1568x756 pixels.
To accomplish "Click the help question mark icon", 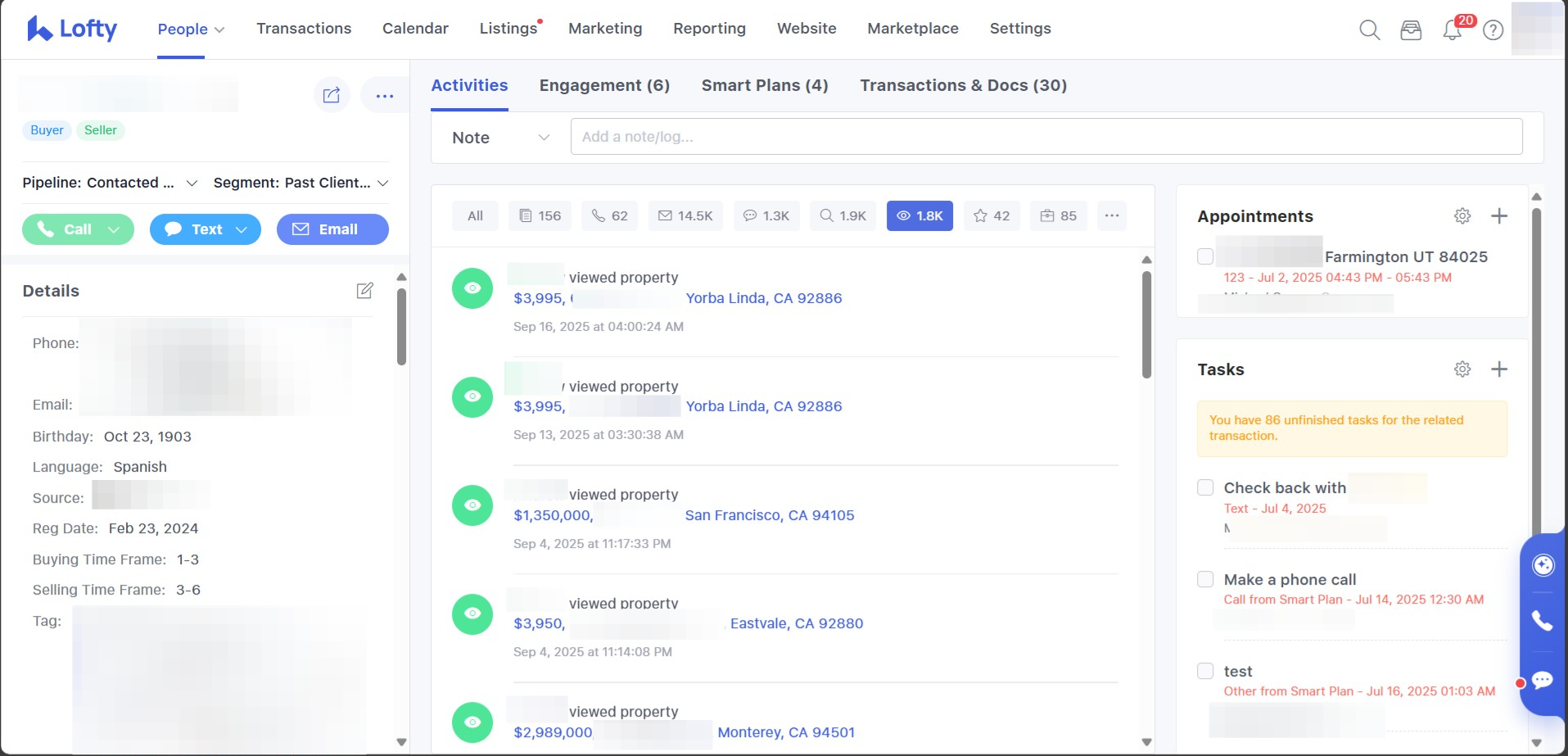I will coord(1493,30).
